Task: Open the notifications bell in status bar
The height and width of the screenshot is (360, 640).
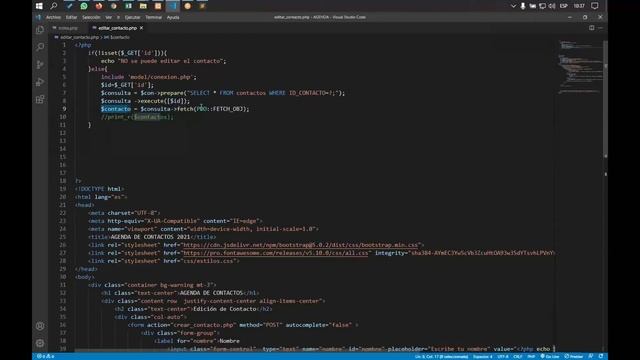Action: click(601, 356)
